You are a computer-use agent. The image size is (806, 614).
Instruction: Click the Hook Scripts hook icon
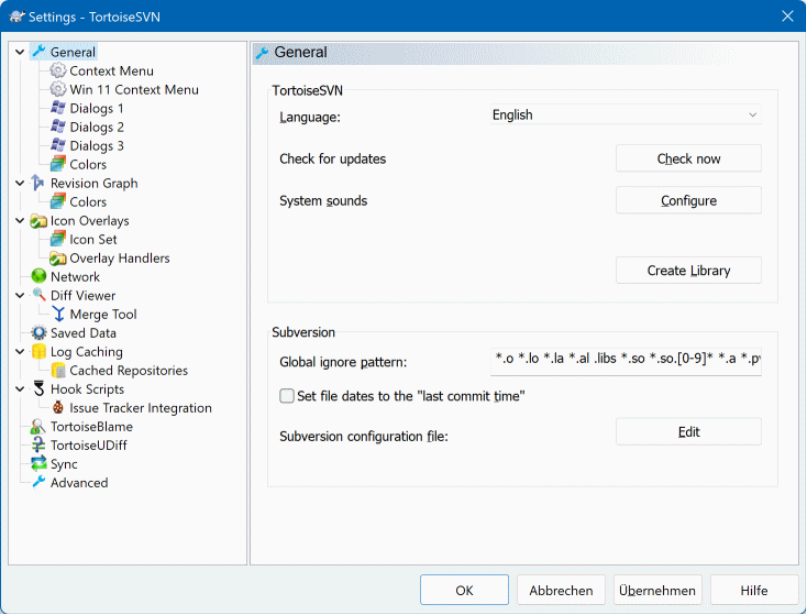coord(39,389)
